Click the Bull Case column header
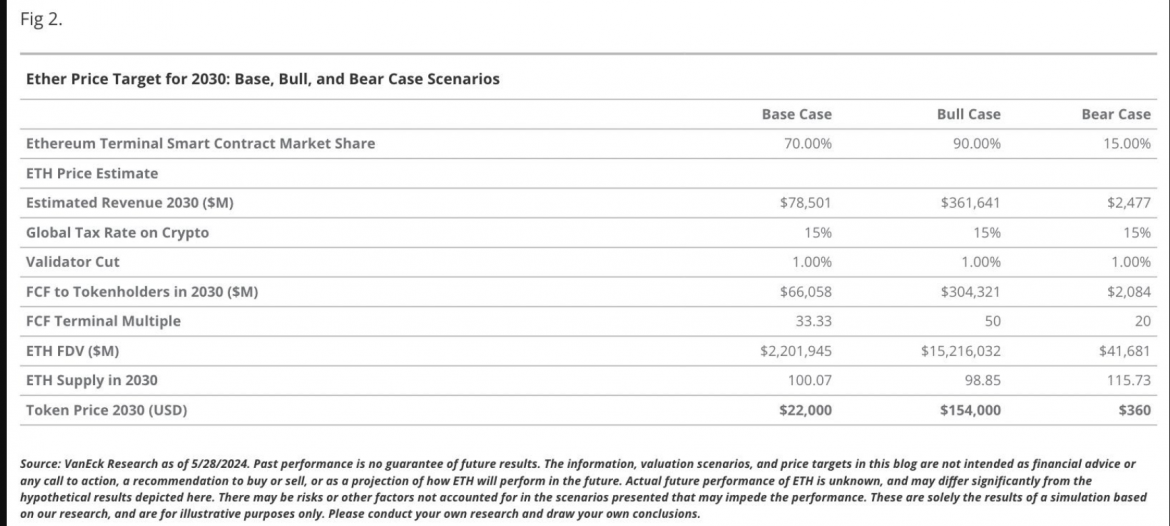This screenshot has height=526, width=1170. click(x=968, y=114)
